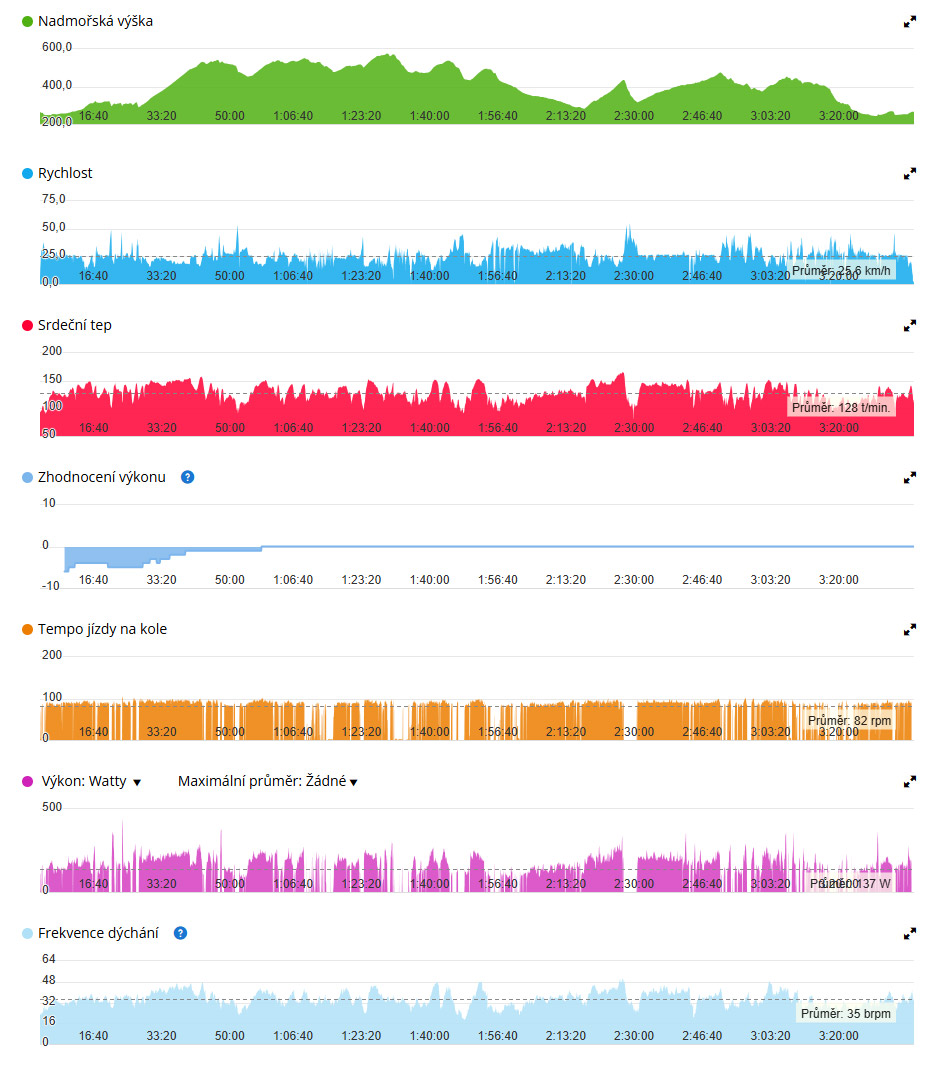Screen dimensions: 948x1067
Task: Click the magenta Výkon legend dot
Action: (27, 781)
